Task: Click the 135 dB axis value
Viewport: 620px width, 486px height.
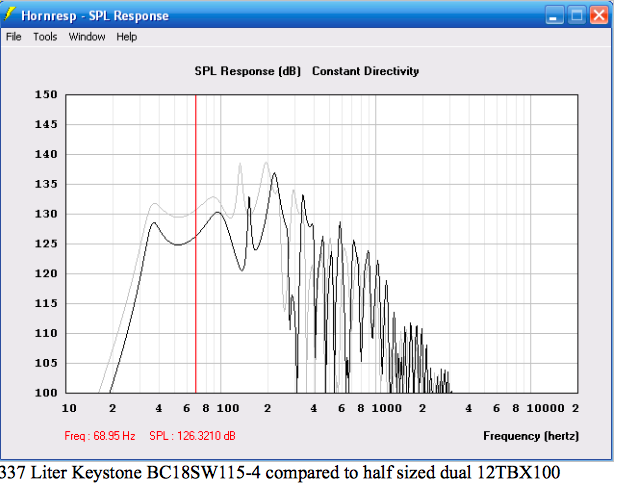Action: tap(46, 184)
